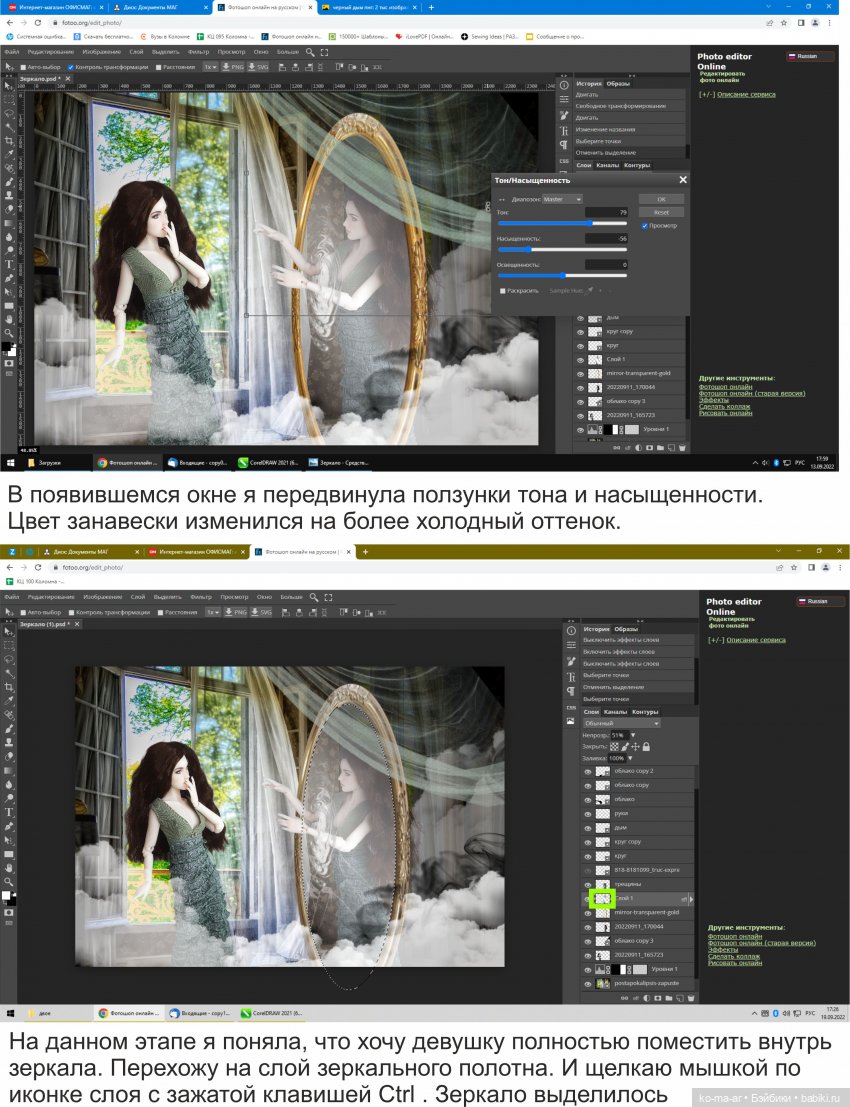Hide the трещины layer via eye icon

[588, 884]
